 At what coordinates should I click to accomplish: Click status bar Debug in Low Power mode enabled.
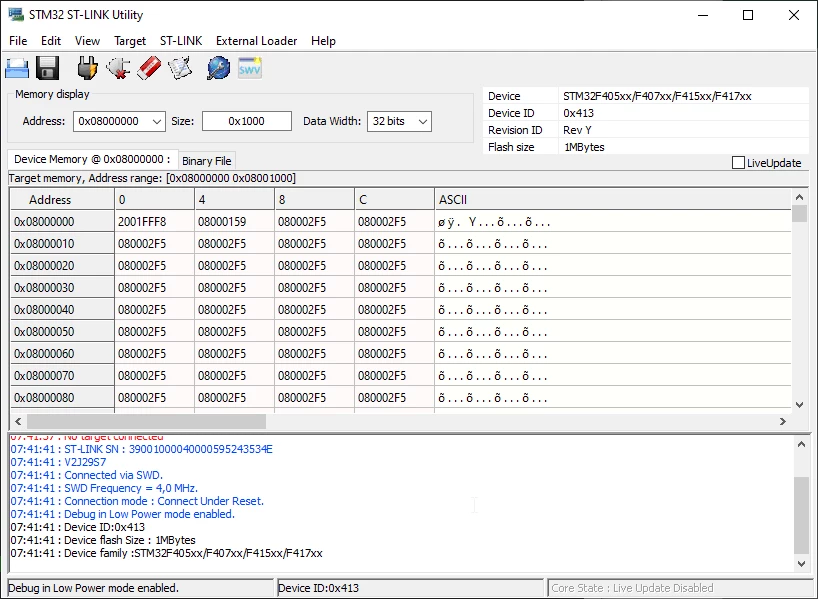140,588
